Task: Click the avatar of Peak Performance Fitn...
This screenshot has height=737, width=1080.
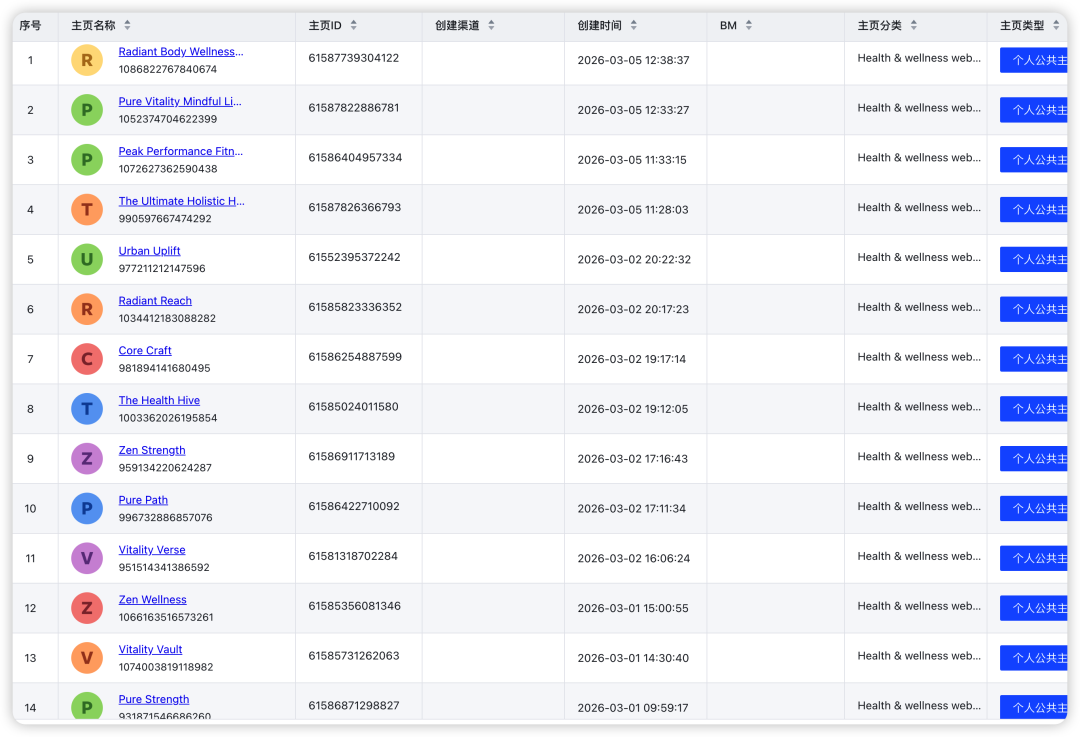Action: (x=87, y=160)
